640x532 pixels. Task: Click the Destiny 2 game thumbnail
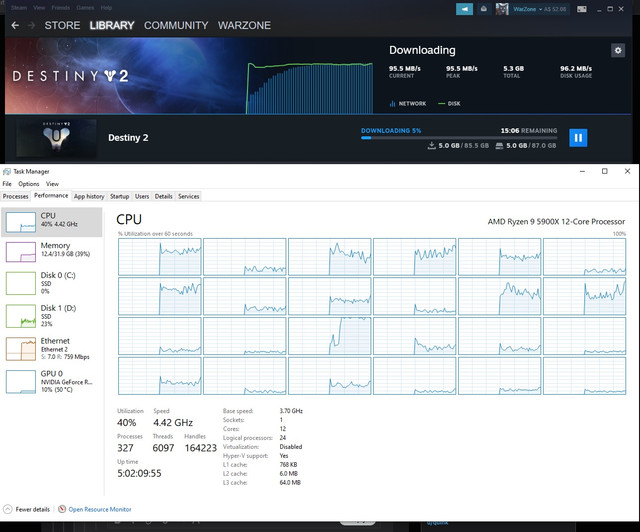click(x=56, y=138)
